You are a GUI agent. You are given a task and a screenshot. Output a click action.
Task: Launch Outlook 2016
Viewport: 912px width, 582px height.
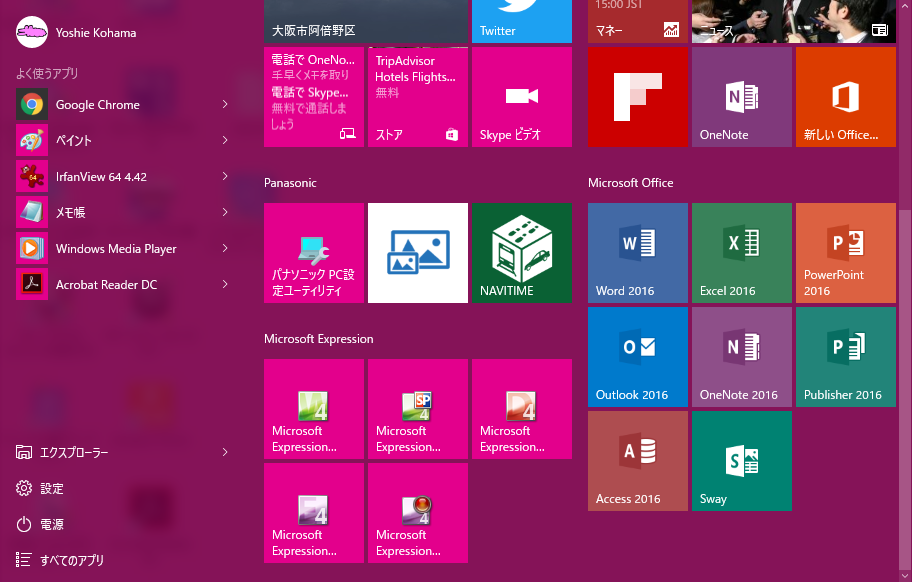637,357
